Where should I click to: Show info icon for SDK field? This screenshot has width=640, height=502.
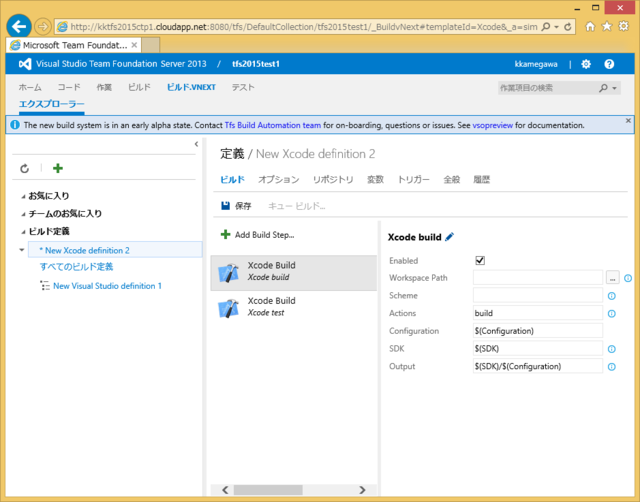[611, 349]
